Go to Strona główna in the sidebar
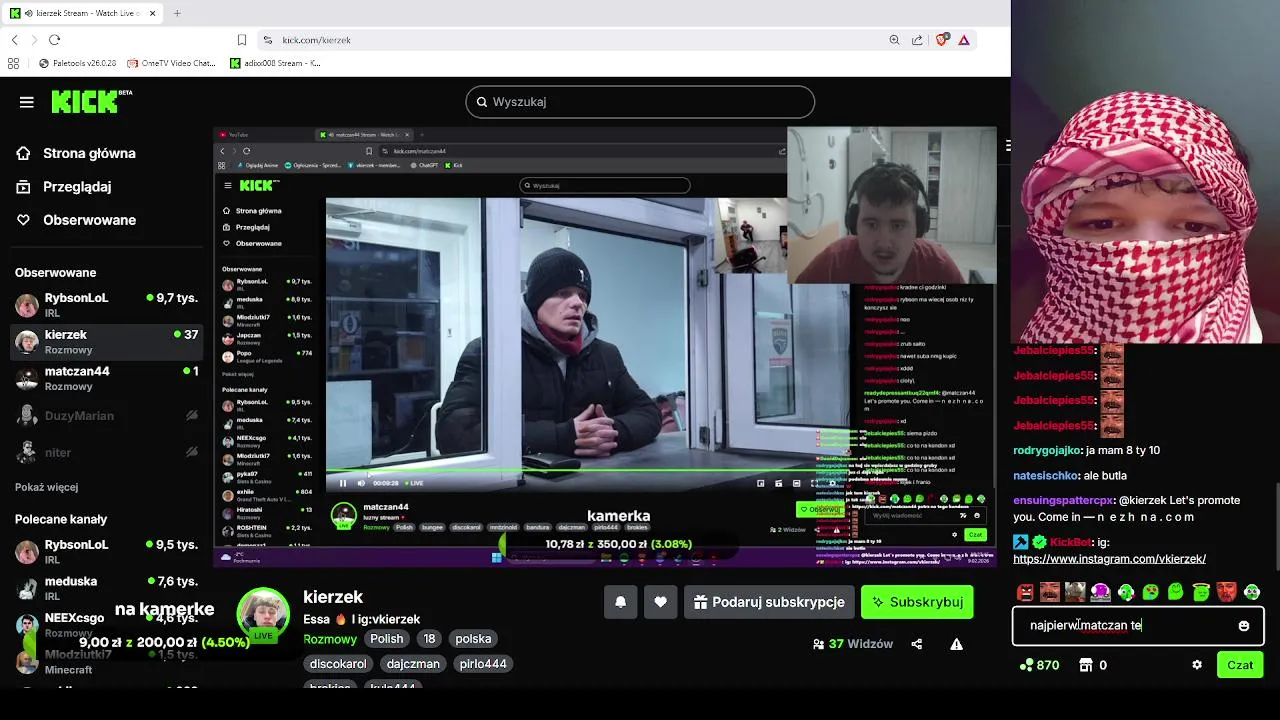1280x720 pixels. pos(89,153)
